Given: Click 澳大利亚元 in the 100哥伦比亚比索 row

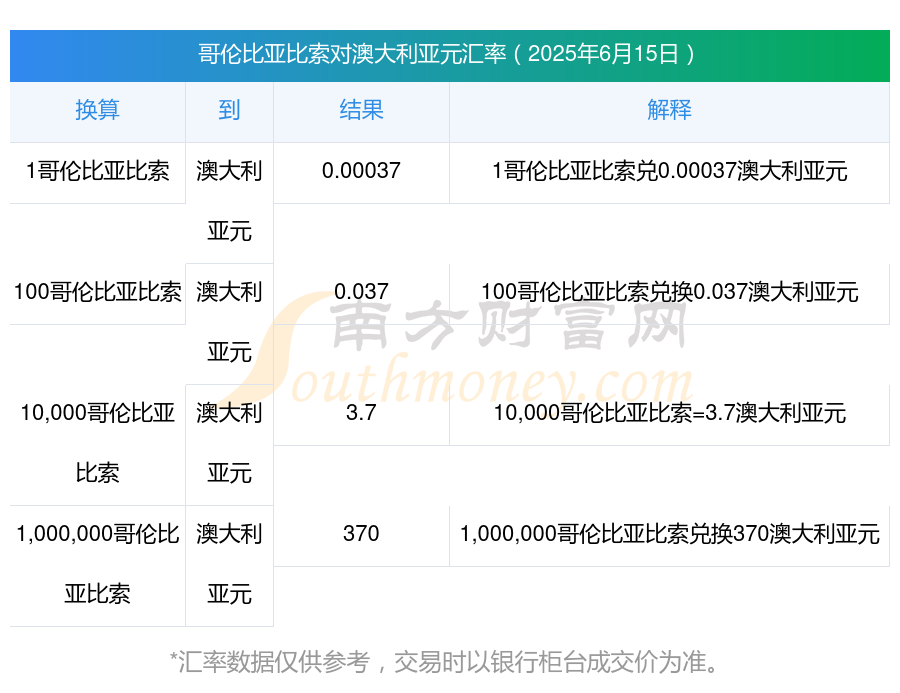Looking at the screenshot, I should pos(229,322).
